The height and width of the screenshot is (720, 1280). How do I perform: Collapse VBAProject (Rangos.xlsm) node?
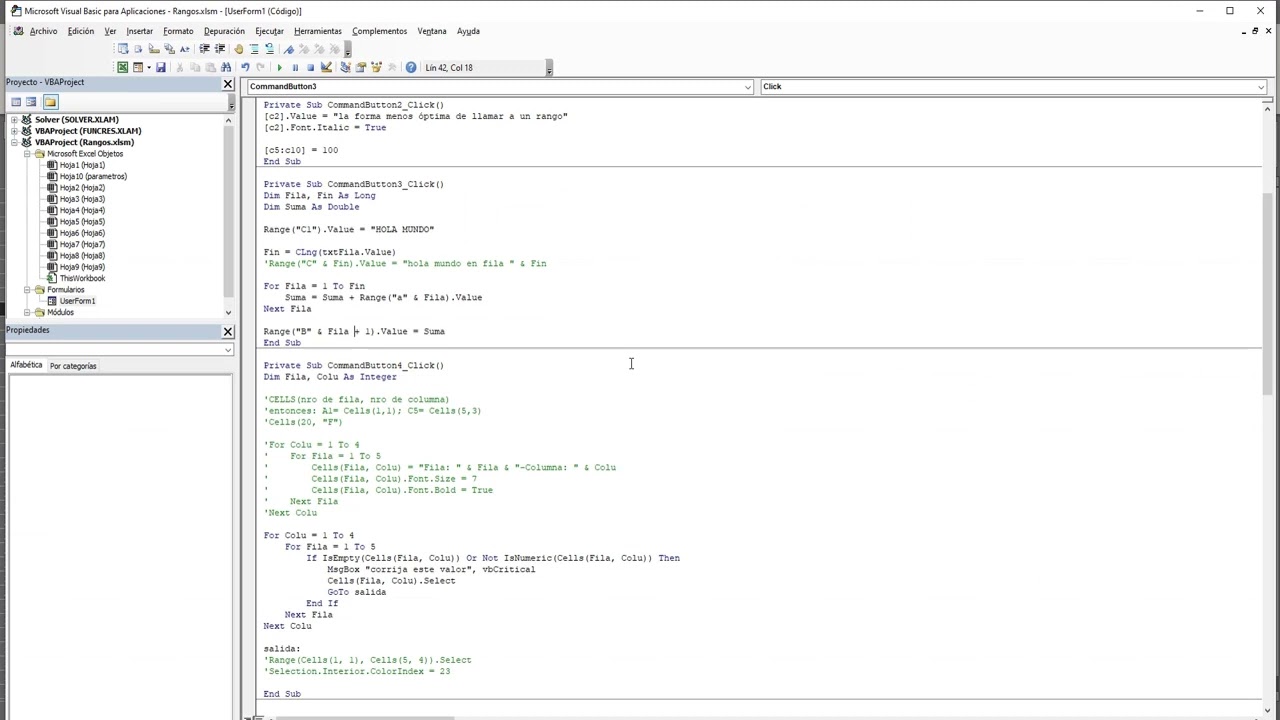tap(14, 142)
